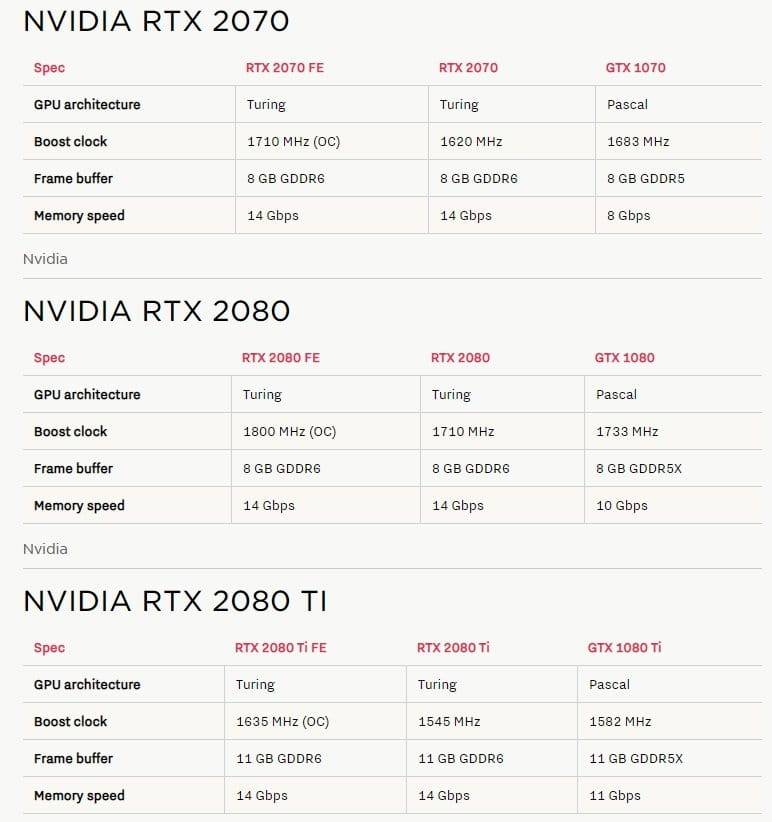Click the 1545 MHz boost clock cell
772x822 pixels.
pos(449,722)
